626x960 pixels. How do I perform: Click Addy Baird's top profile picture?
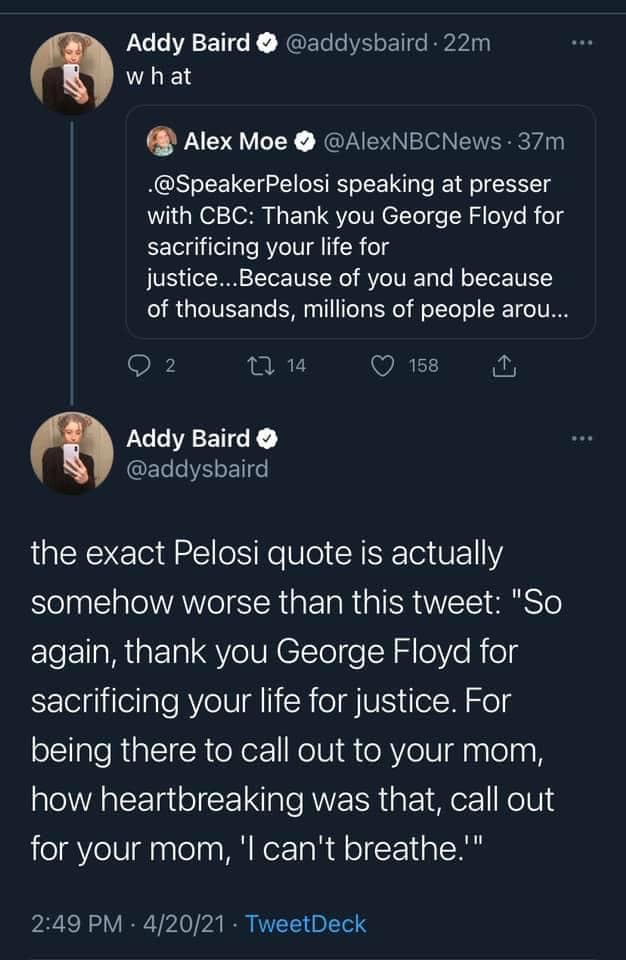coord(71,71)
